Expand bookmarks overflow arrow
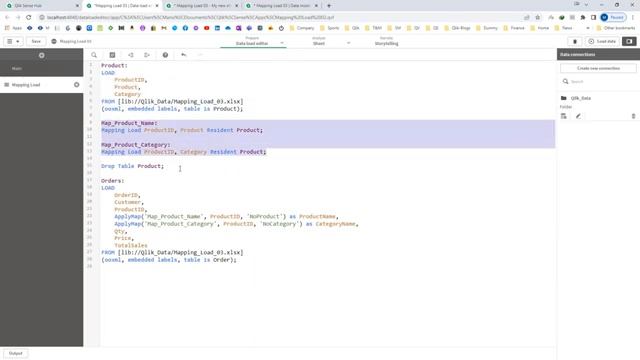The image size is (640, 360). [588, 28]
